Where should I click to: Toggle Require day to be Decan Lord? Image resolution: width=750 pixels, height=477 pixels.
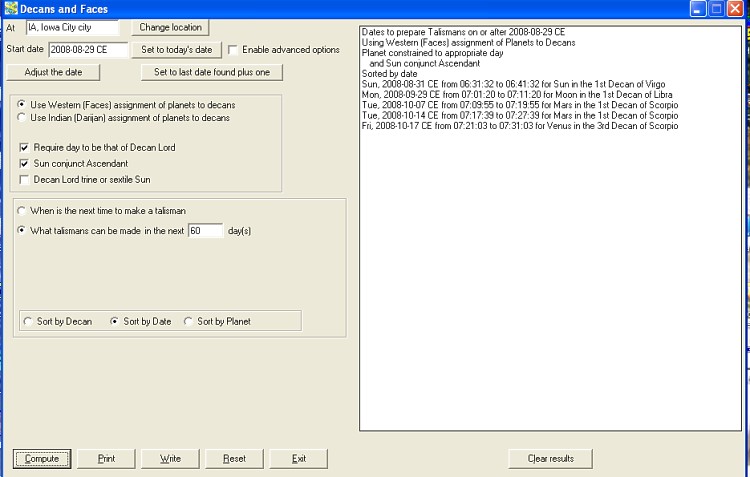coord(25,147)
